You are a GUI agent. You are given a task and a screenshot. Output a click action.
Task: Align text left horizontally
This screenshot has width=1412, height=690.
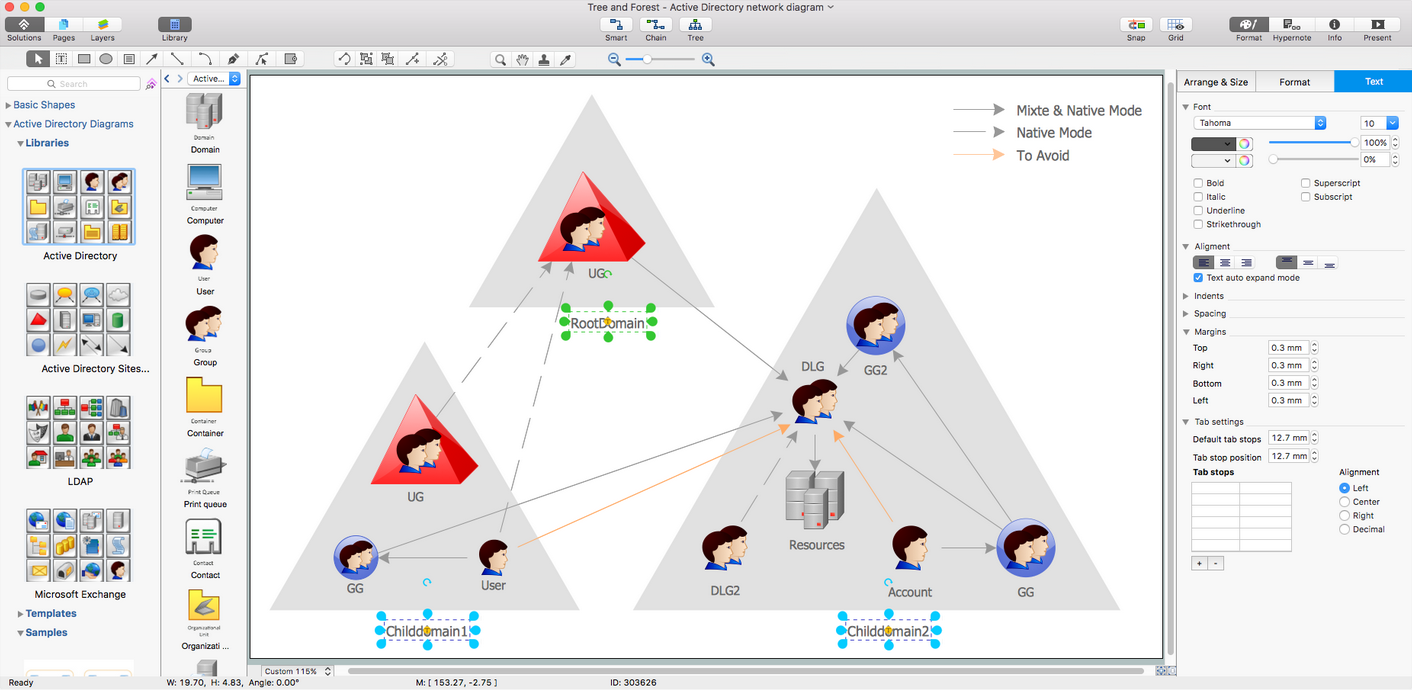pyautogui.click(x=1204, y=263)
